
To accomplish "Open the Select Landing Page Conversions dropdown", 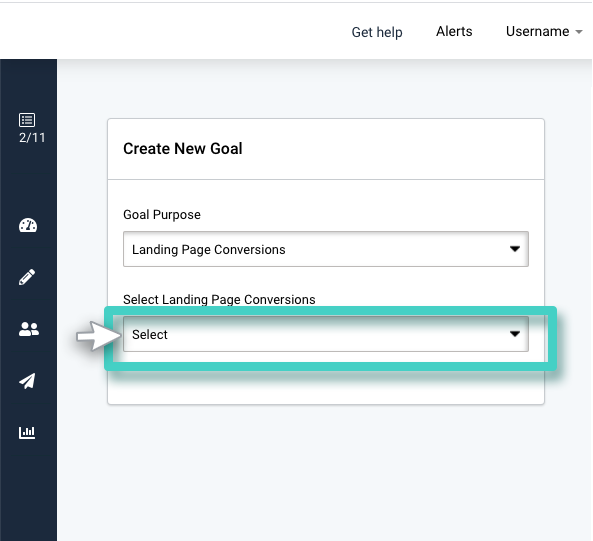I will pos(326,334).
